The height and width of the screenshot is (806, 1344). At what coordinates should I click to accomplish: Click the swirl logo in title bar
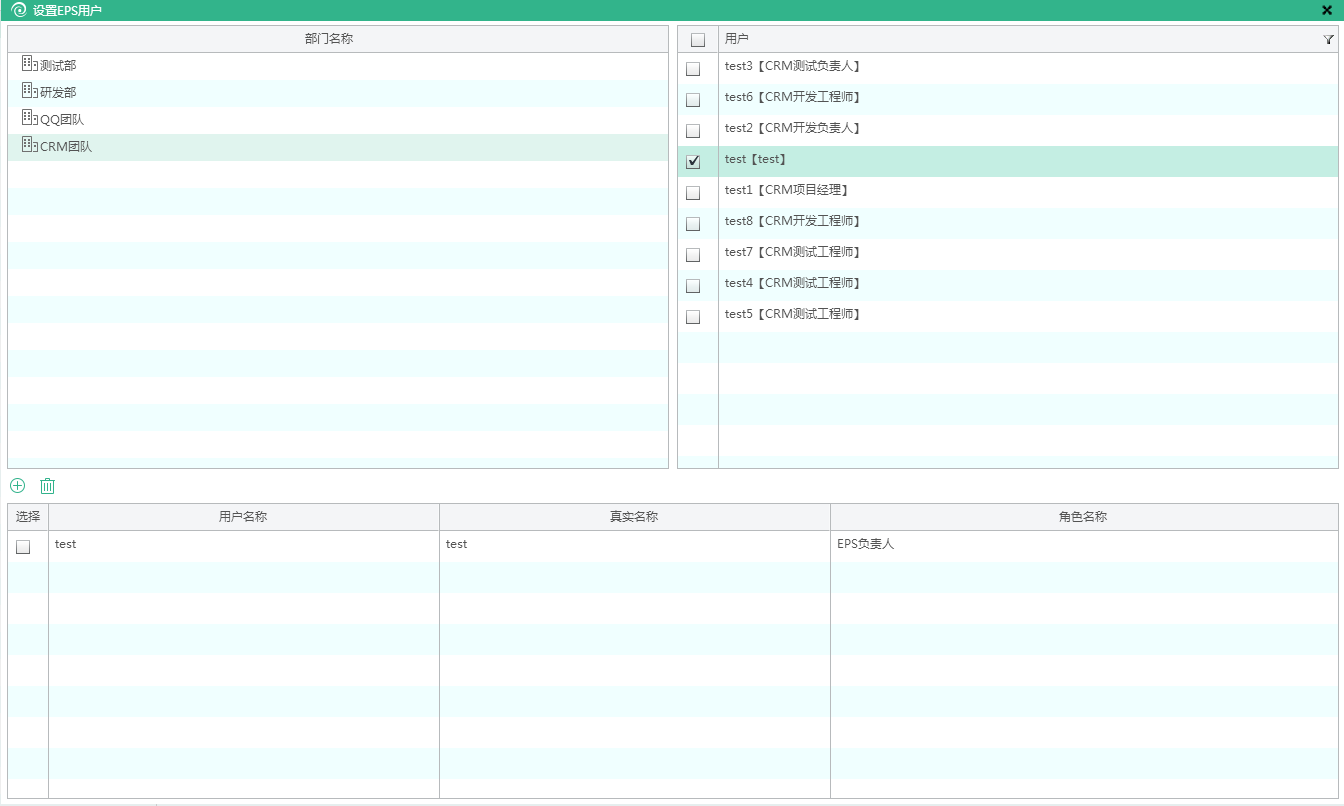point(18,10)
